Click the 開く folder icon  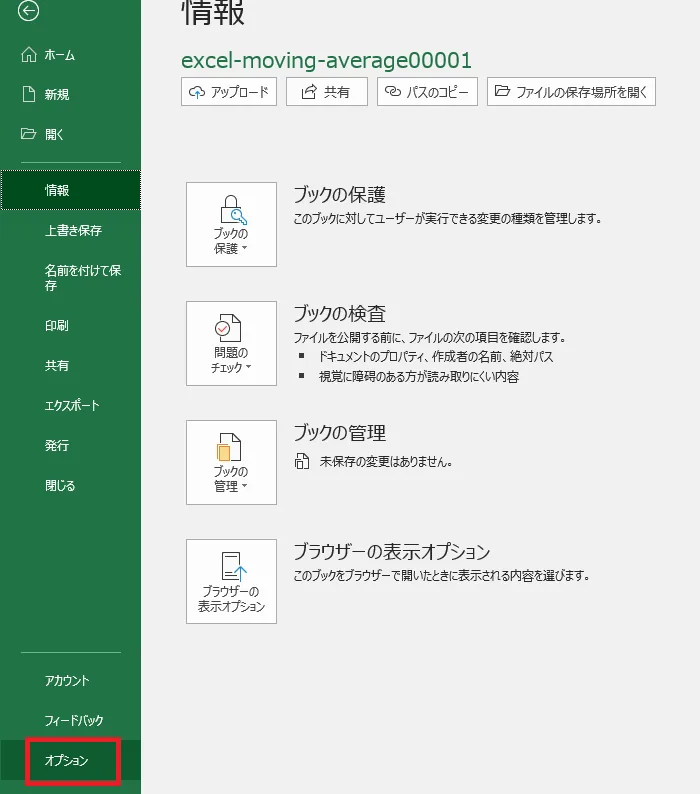(x=29, y=134)
